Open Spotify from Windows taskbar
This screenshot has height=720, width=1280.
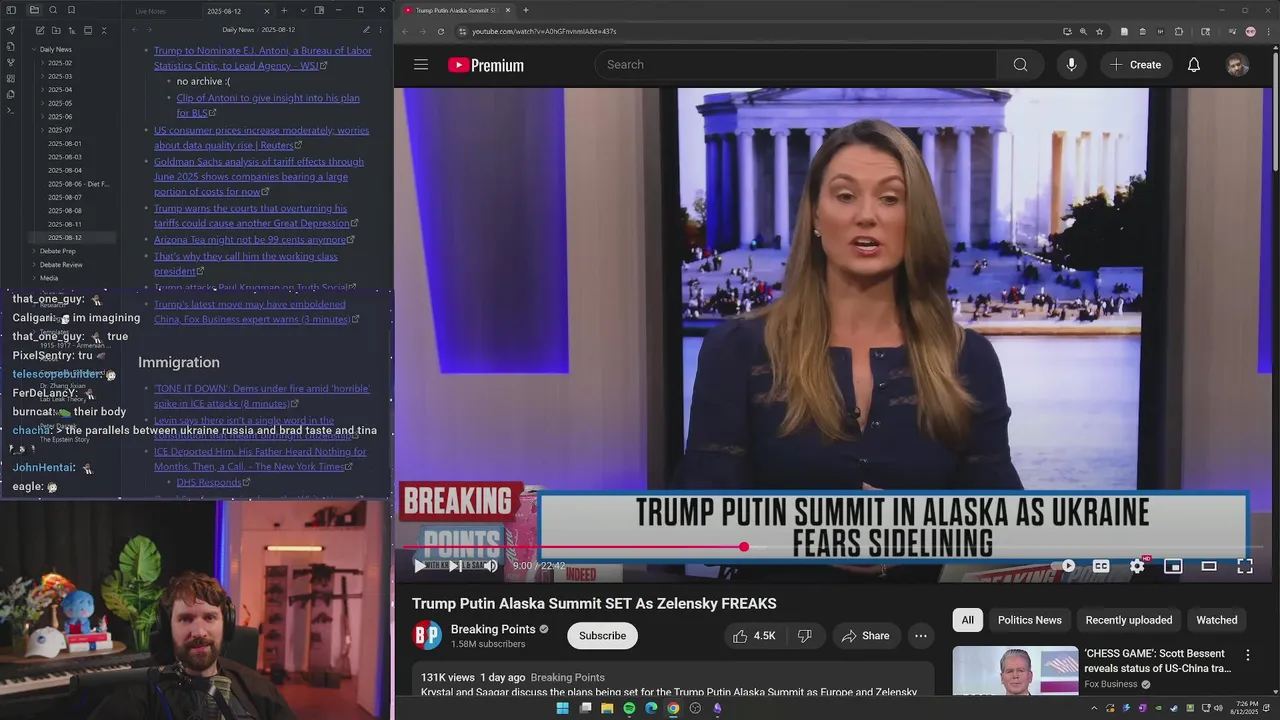[x=629, y=708]
